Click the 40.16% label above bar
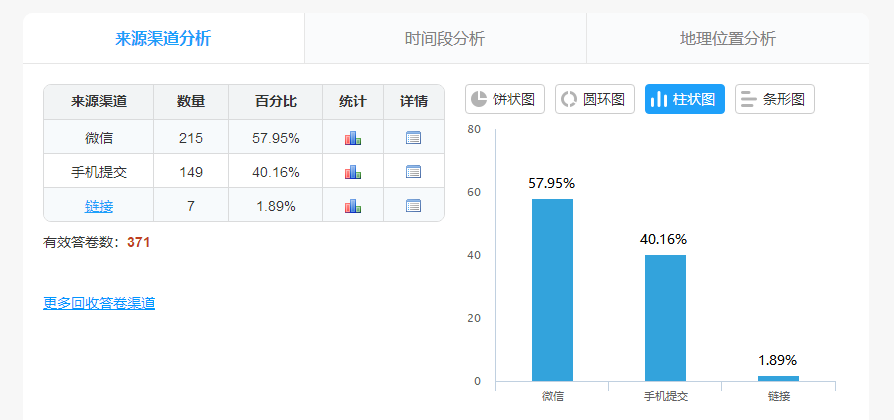The height and width of the screenshot is (420, 894). [x=663, y=239]
